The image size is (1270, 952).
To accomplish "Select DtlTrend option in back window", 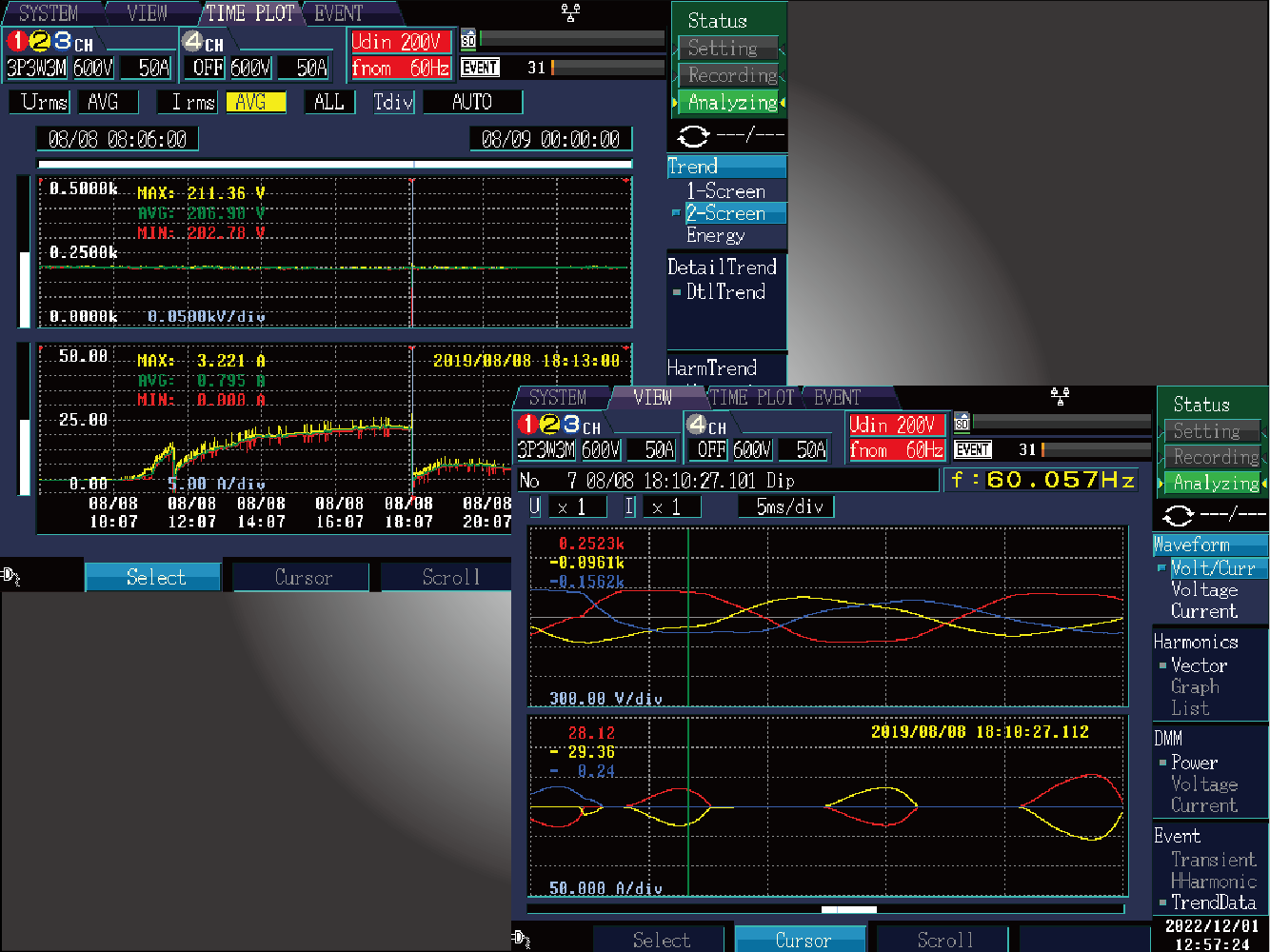I will coord(725,292).
